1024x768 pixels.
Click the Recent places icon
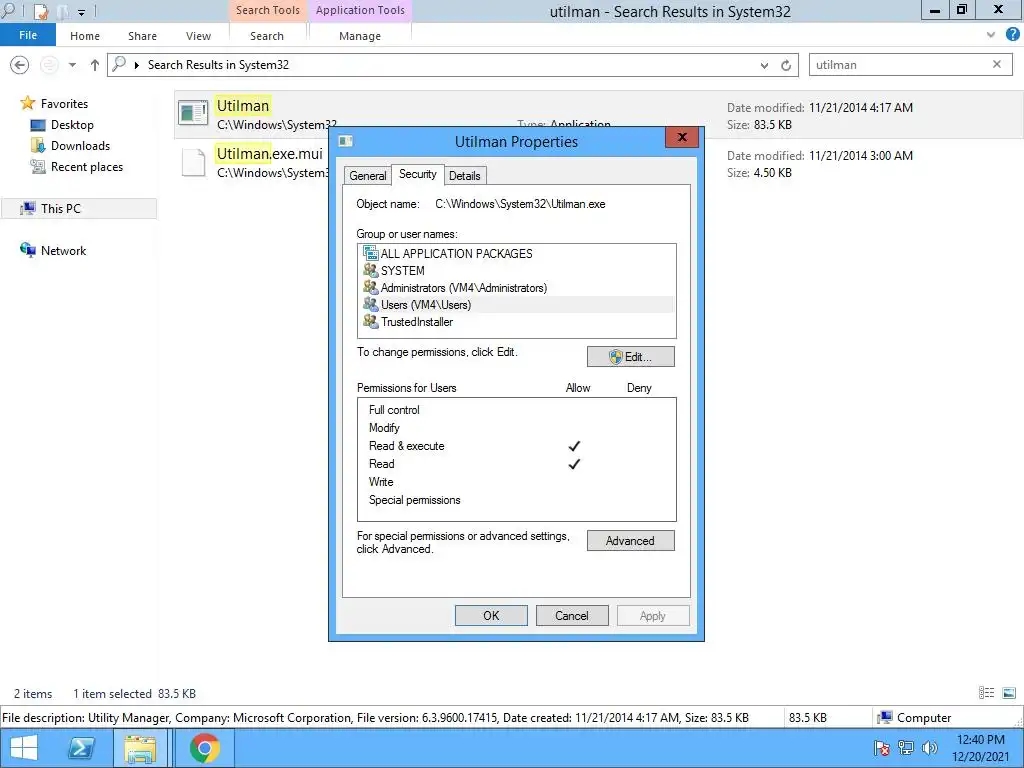(39, 167)
